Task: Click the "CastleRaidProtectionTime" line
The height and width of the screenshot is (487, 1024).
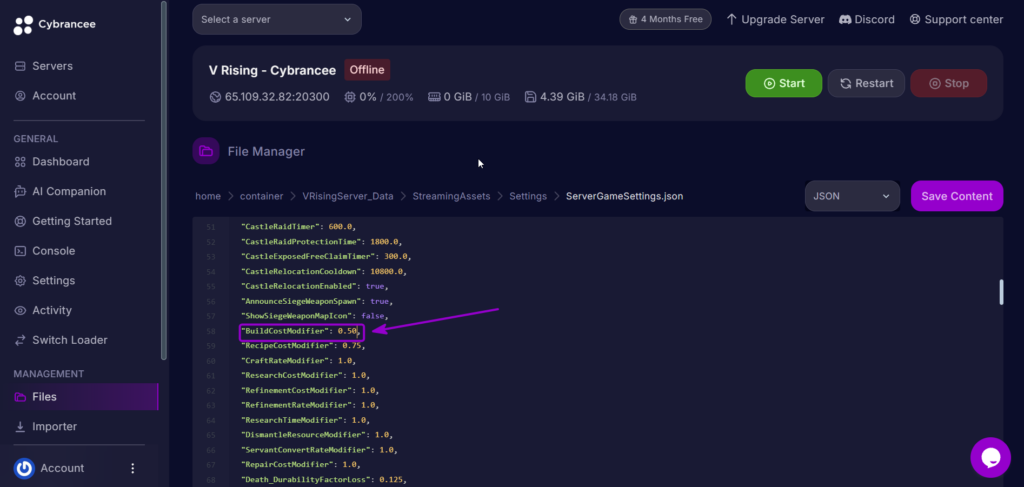Action: [321, 242]
